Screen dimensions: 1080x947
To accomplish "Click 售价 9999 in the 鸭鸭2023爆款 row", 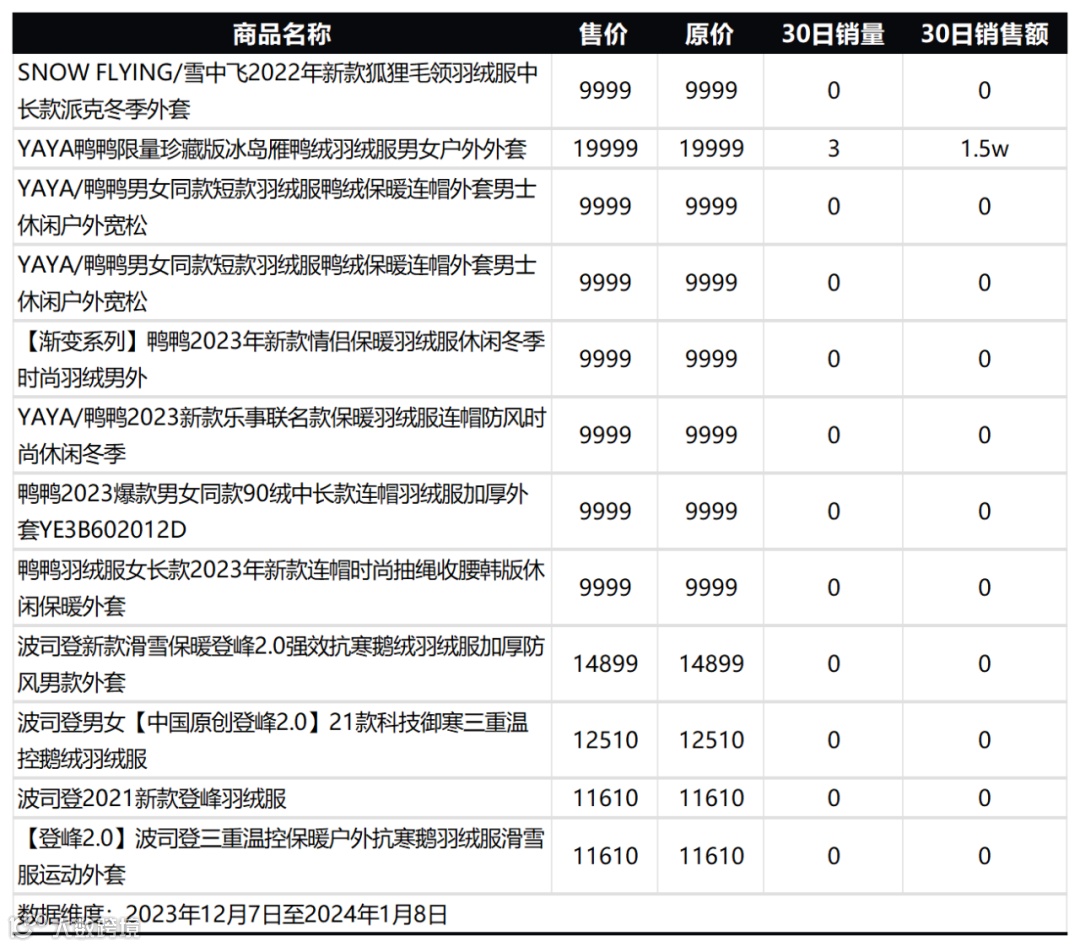I will tap(605, 511).
